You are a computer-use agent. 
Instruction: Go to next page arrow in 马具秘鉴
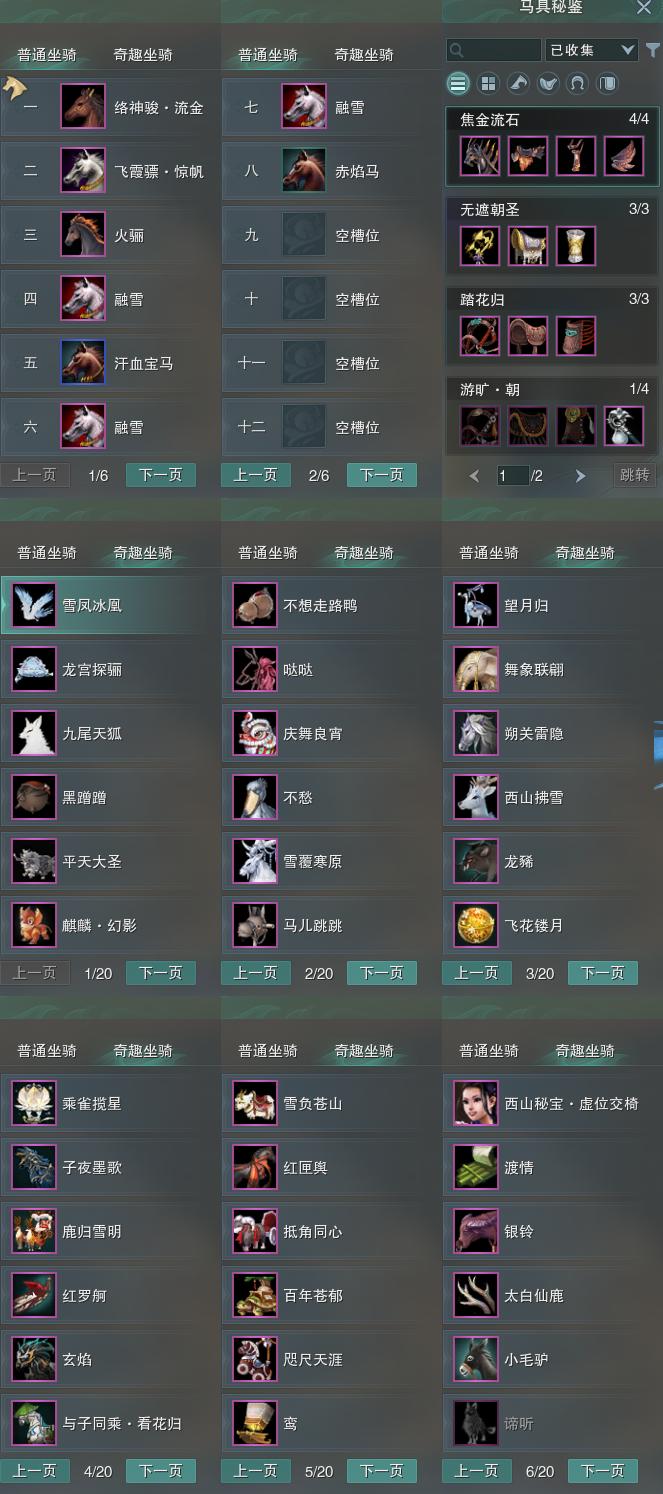pos(580,476)
